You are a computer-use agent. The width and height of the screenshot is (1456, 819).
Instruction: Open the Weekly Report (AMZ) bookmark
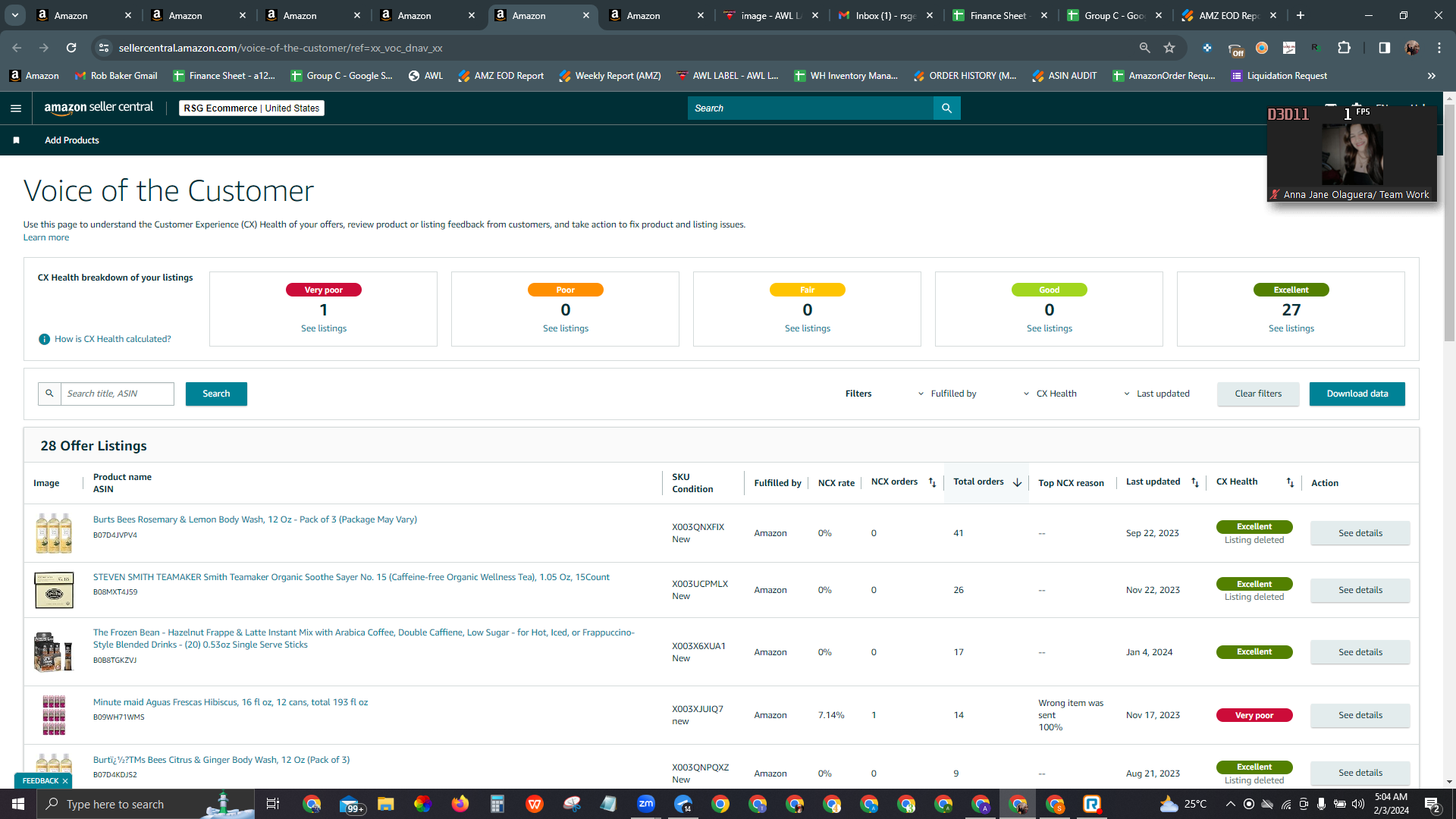tap(610, 76)
